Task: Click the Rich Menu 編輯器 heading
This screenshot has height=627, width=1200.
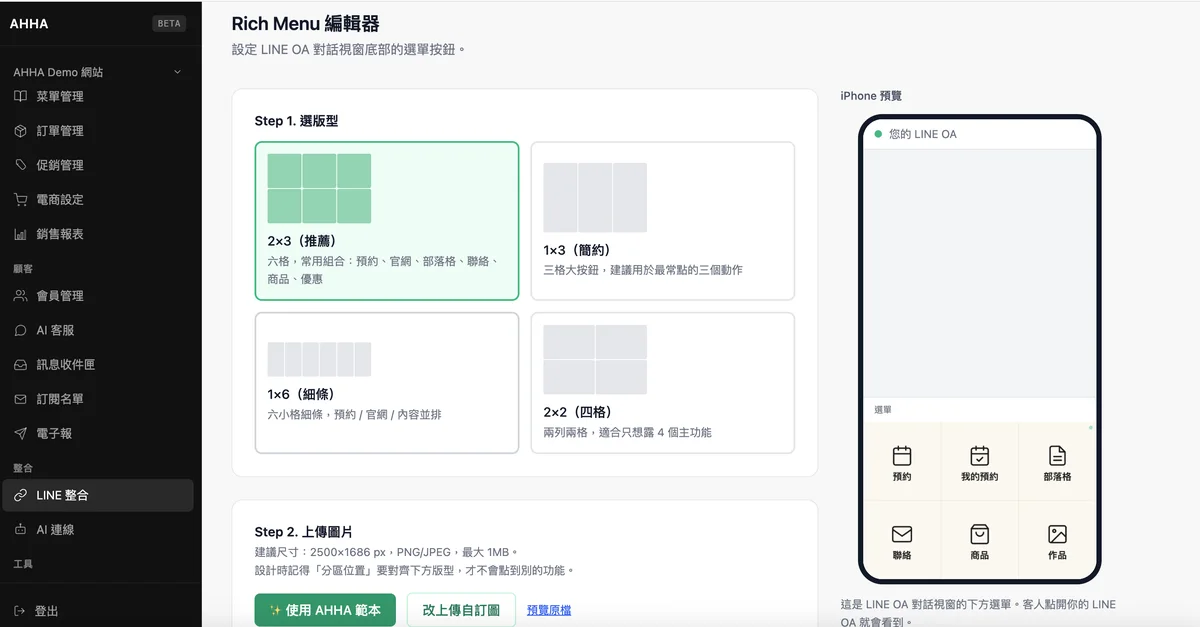Action: pyautogui.click(x=305, y=24)
